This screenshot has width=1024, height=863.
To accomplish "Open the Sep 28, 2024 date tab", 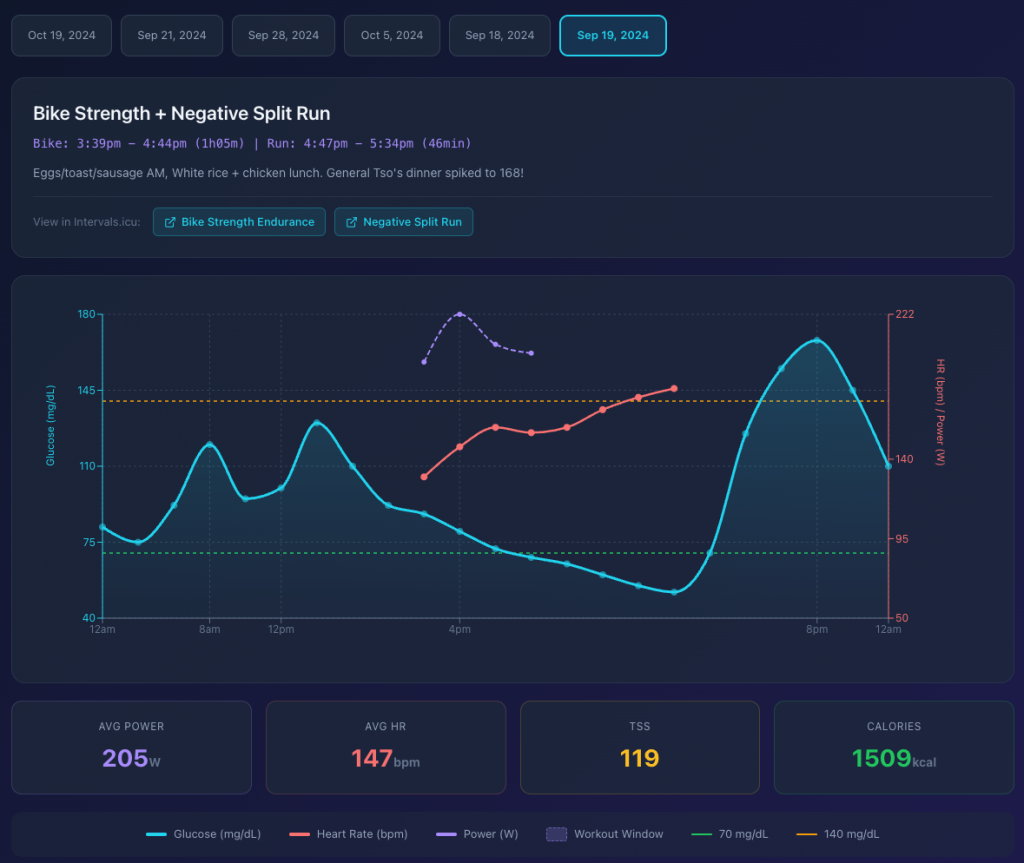I will click(x=283, y=35).
